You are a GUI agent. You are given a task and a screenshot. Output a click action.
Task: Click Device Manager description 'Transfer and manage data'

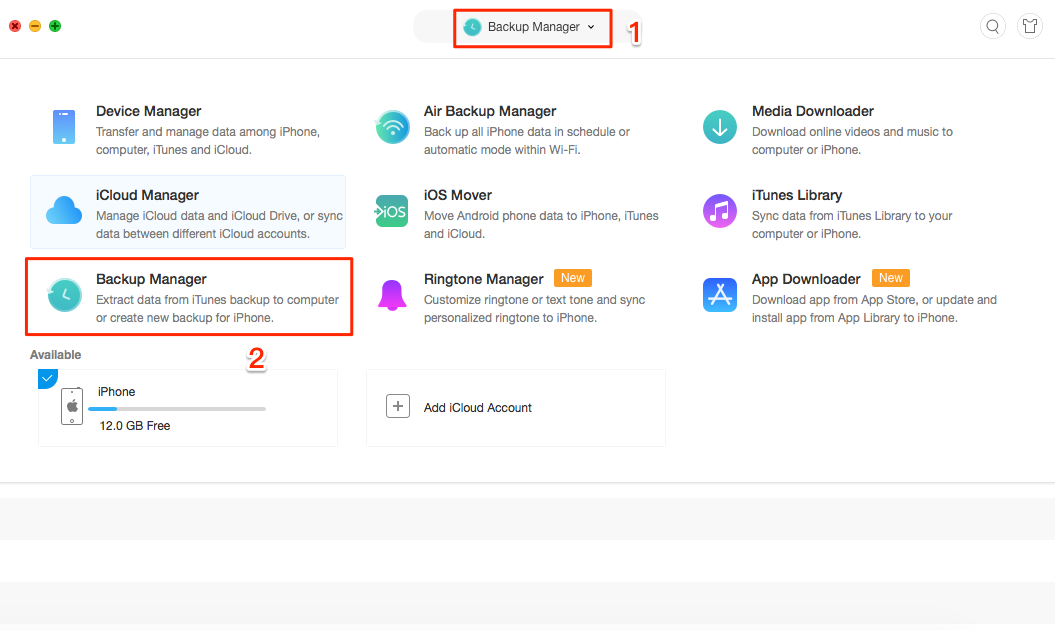[208, 141]
